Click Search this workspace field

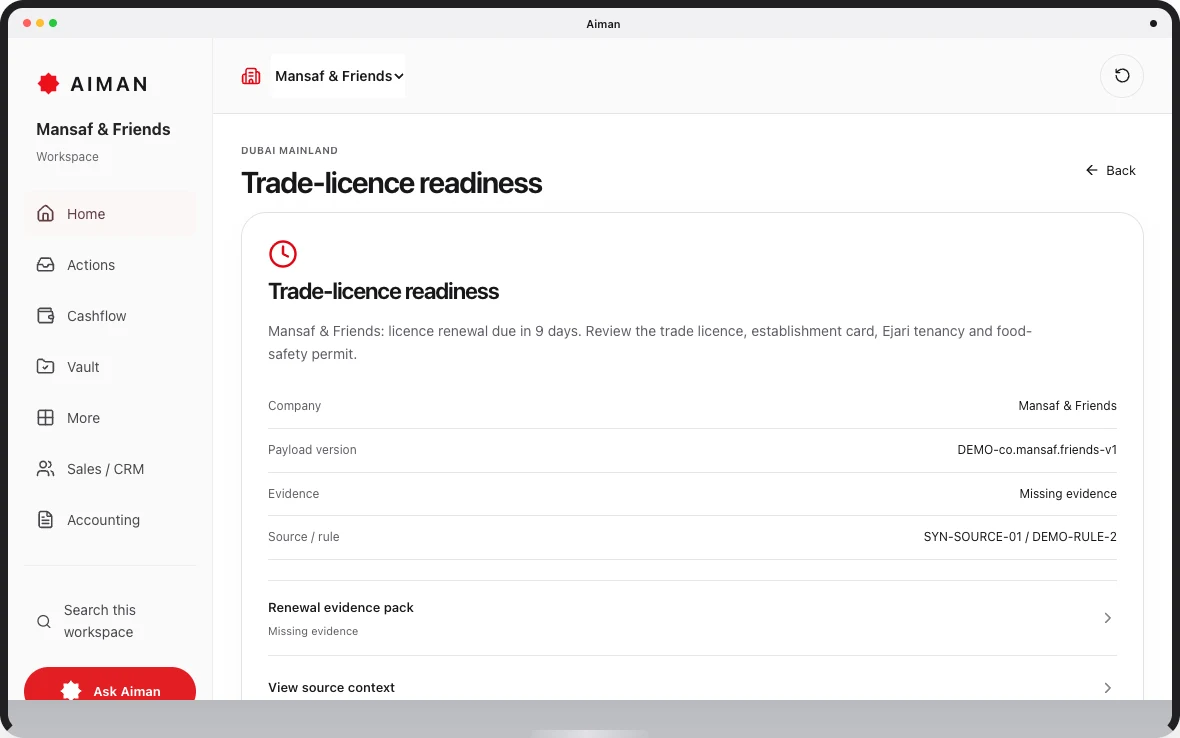[110, 621]
